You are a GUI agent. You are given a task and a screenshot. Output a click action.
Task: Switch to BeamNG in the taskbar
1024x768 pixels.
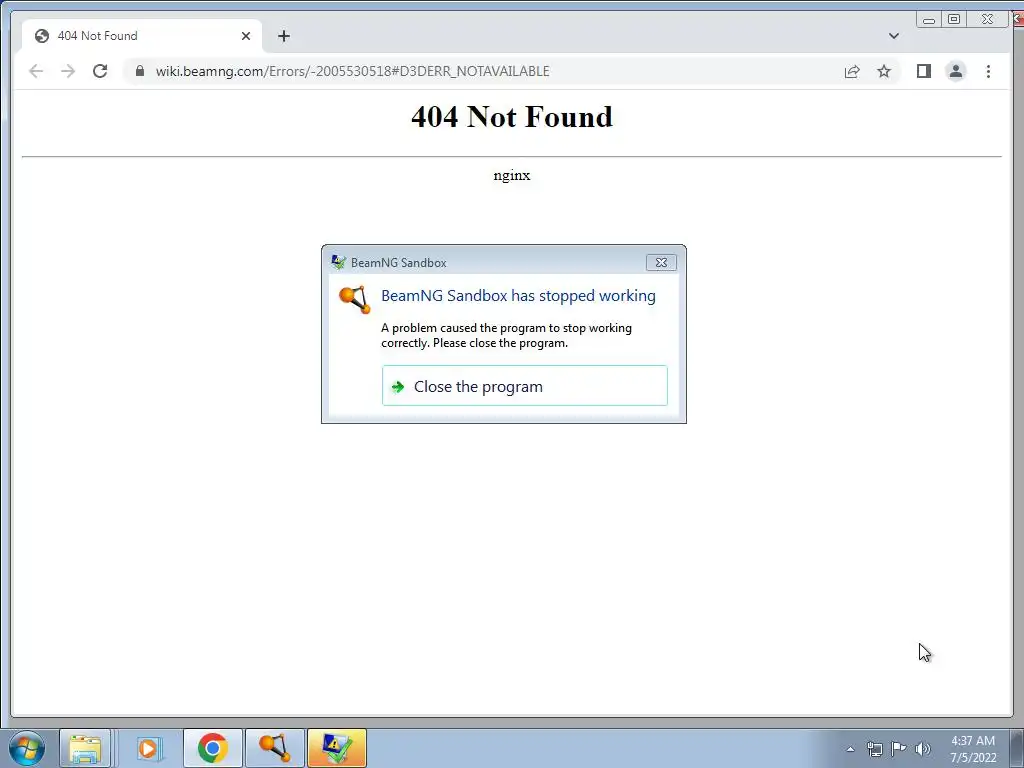point(274,748)
